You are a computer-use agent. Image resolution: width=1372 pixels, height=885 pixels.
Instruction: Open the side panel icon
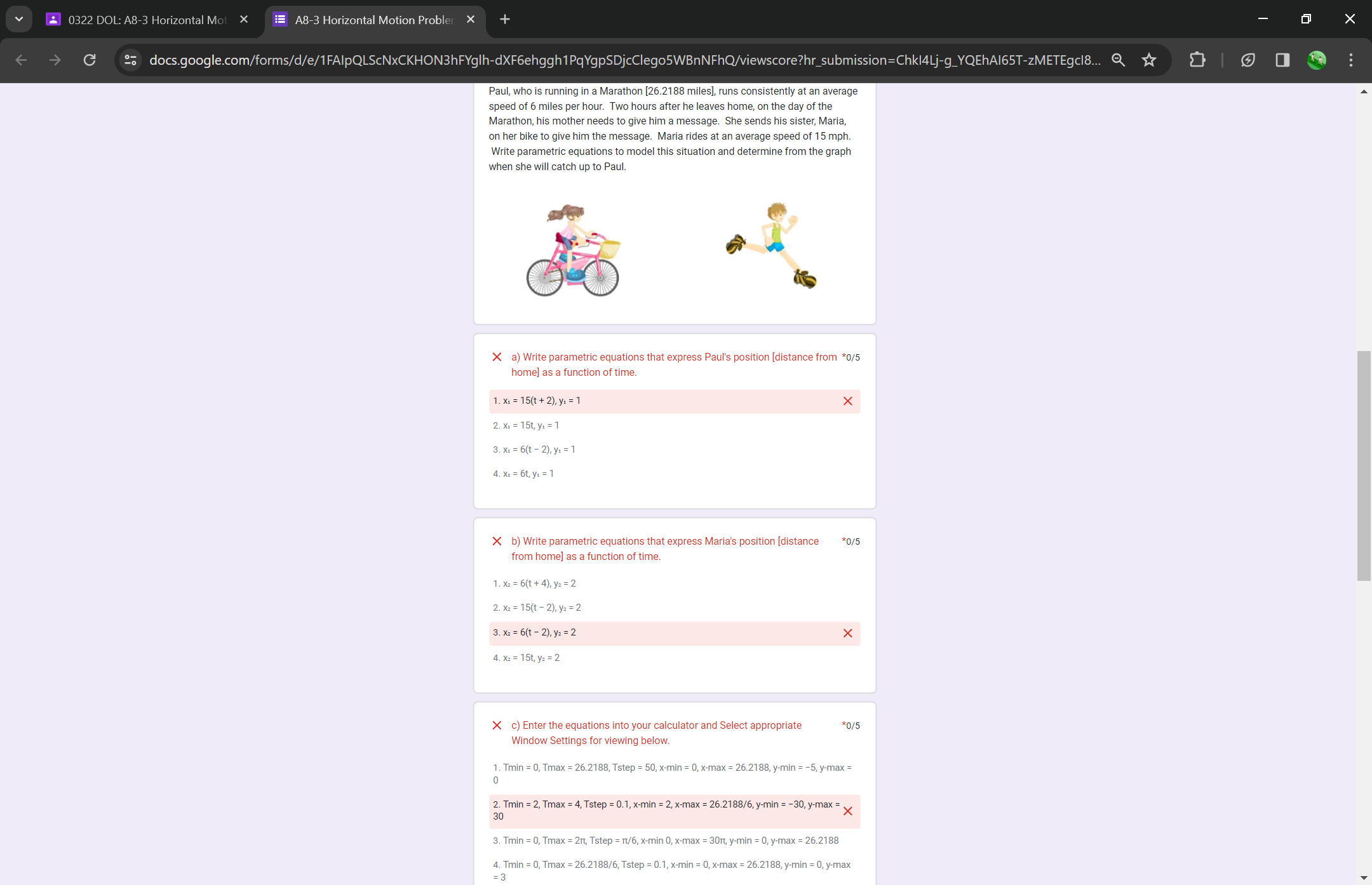pyautogui.click(x=1282, y=60)
